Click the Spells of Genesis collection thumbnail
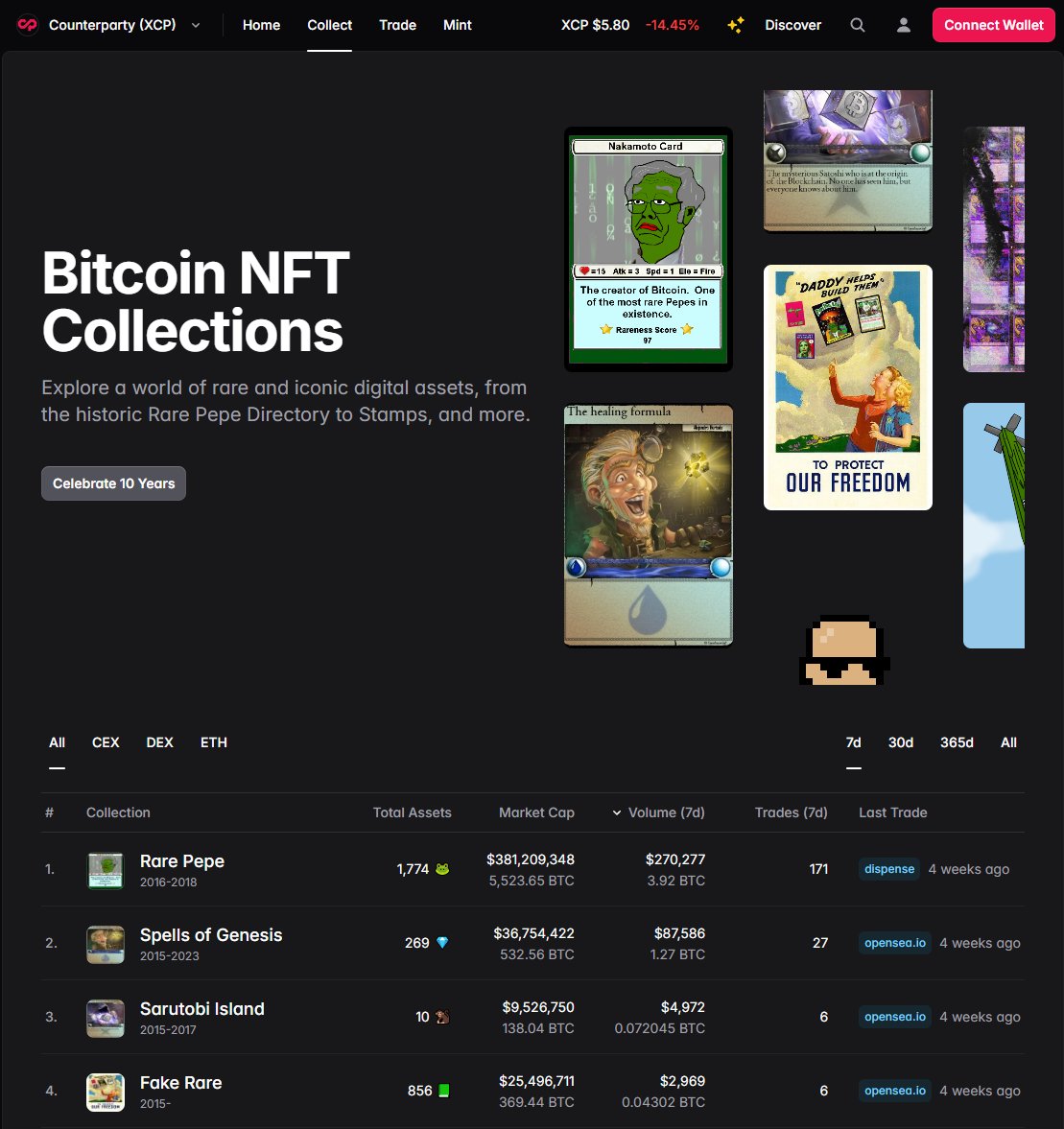The width and height of the screenshot is (1064, 1129). point(106,944)
